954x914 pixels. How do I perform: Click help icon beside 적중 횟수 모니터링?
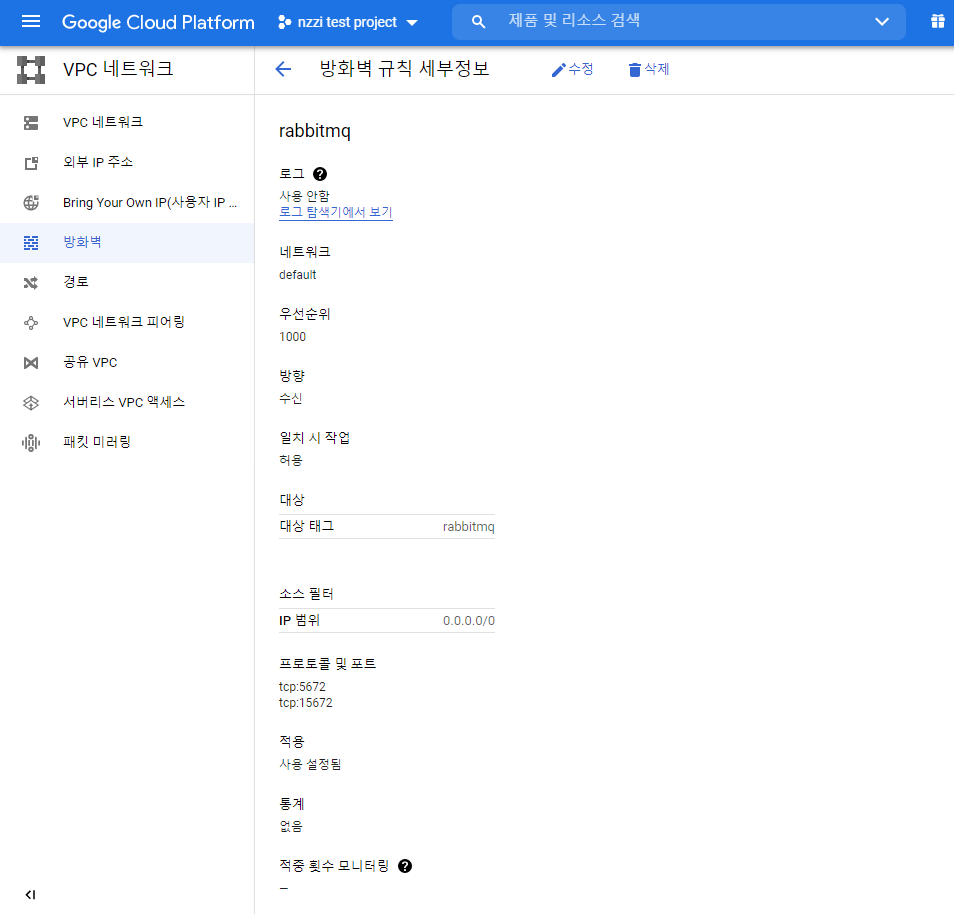pos(405,866)
